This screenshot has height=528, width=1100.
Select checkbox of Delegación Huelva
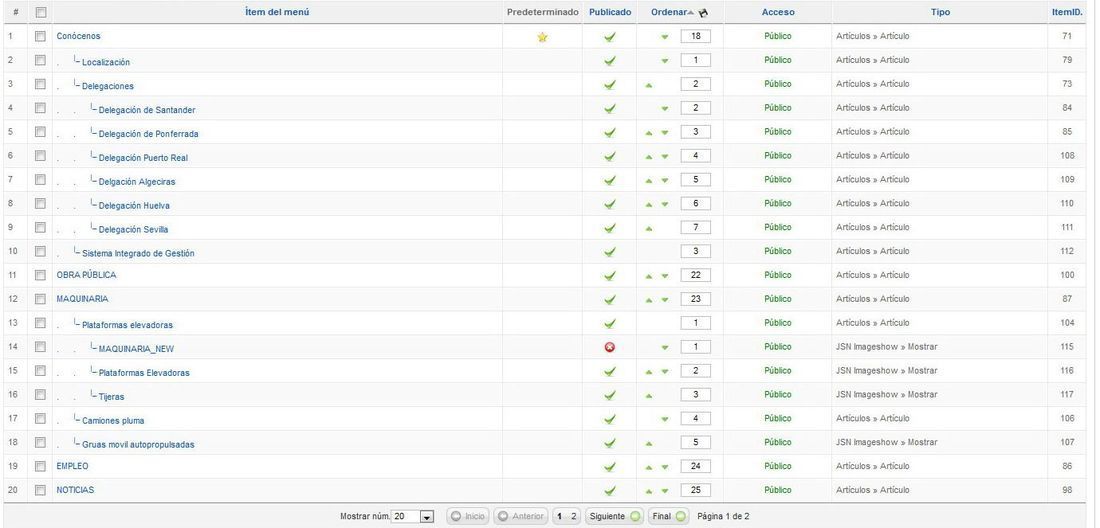(x=41, y=203)
